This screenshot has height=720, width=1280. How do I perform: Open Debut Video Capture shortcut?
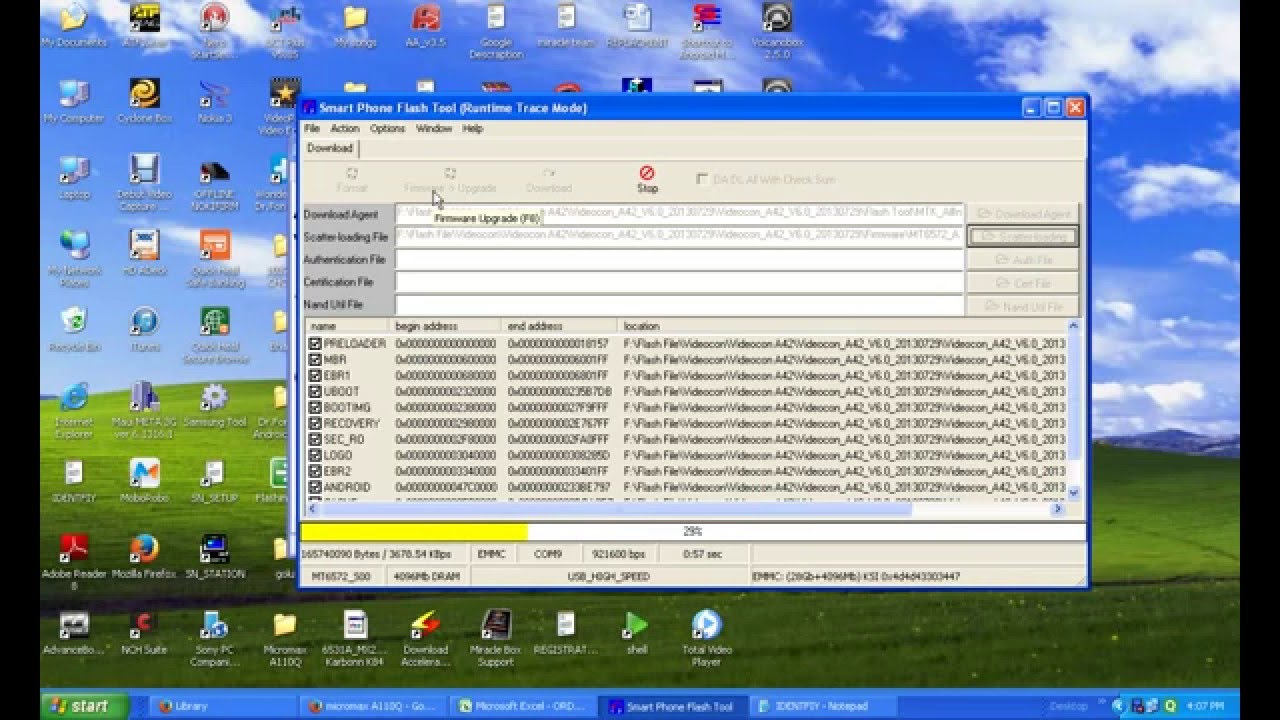(x=145, y=182)
